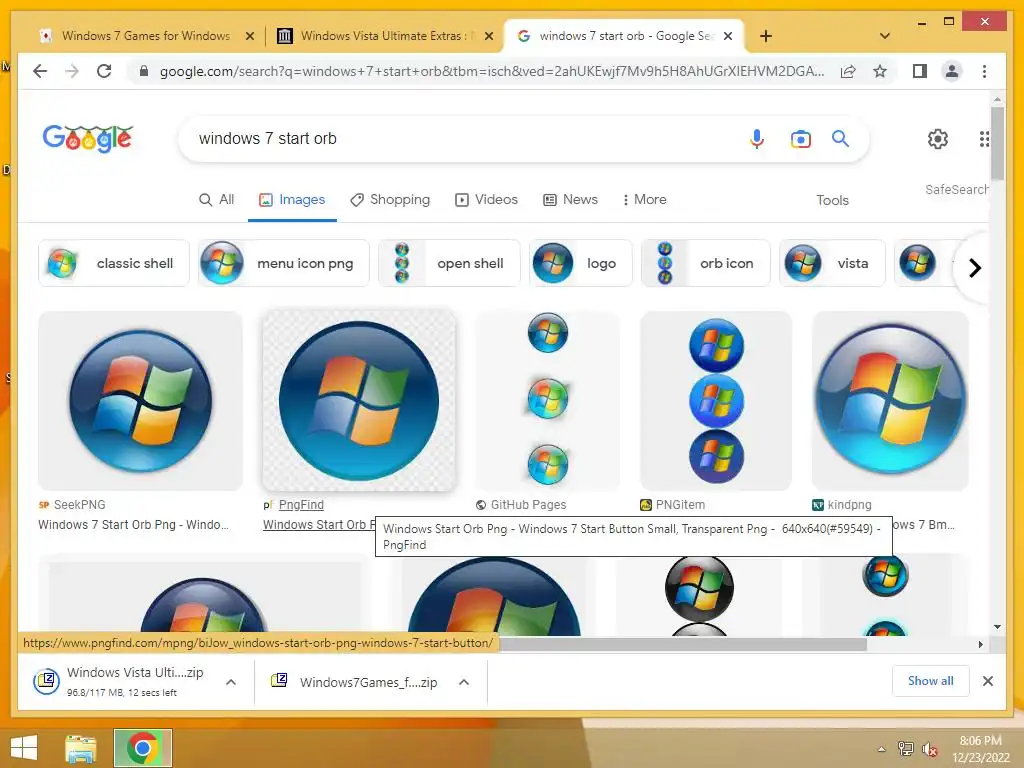Select the All results tab
Viewport: 1024px width, 768px height.
(216, 199)
